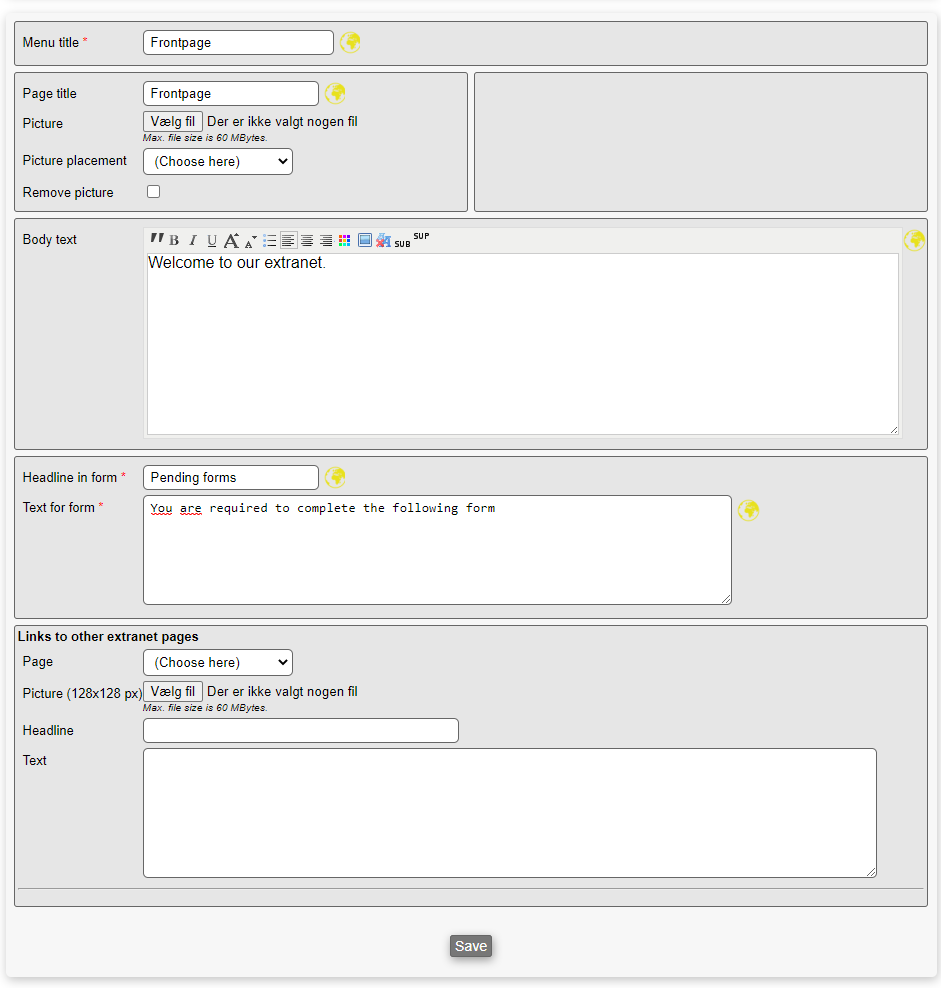This screenshot has width=941, height=988.
Task: Center-align the Body text
Action: pos(307,241)
